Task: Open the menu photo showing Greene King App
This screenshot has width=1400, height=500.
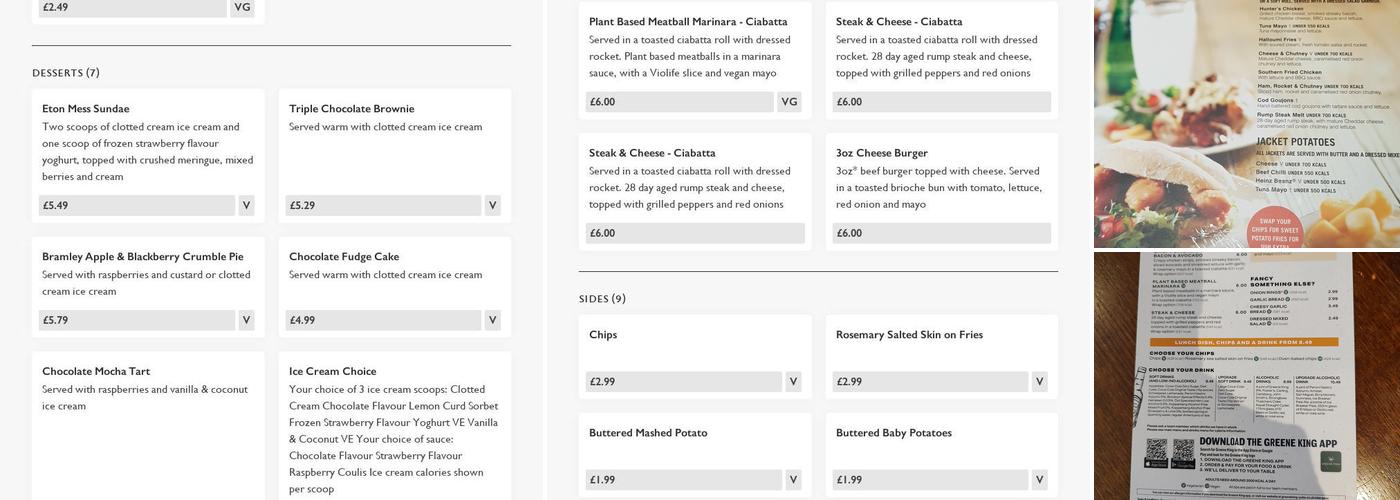Action: [x=1246, y=376]
